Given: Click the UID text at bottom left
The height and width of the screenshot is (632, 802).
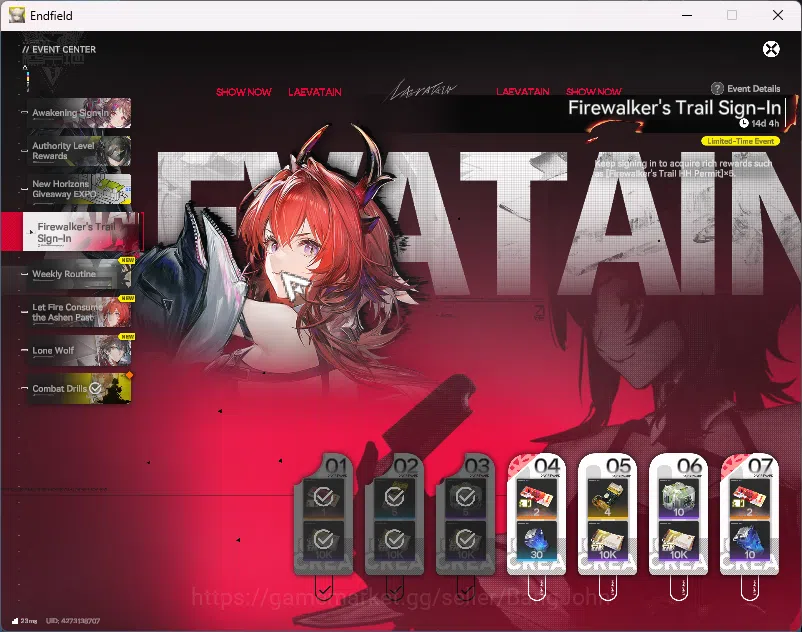Looking at the screenshot, I should pyautogui.click(x=73, y=621).
